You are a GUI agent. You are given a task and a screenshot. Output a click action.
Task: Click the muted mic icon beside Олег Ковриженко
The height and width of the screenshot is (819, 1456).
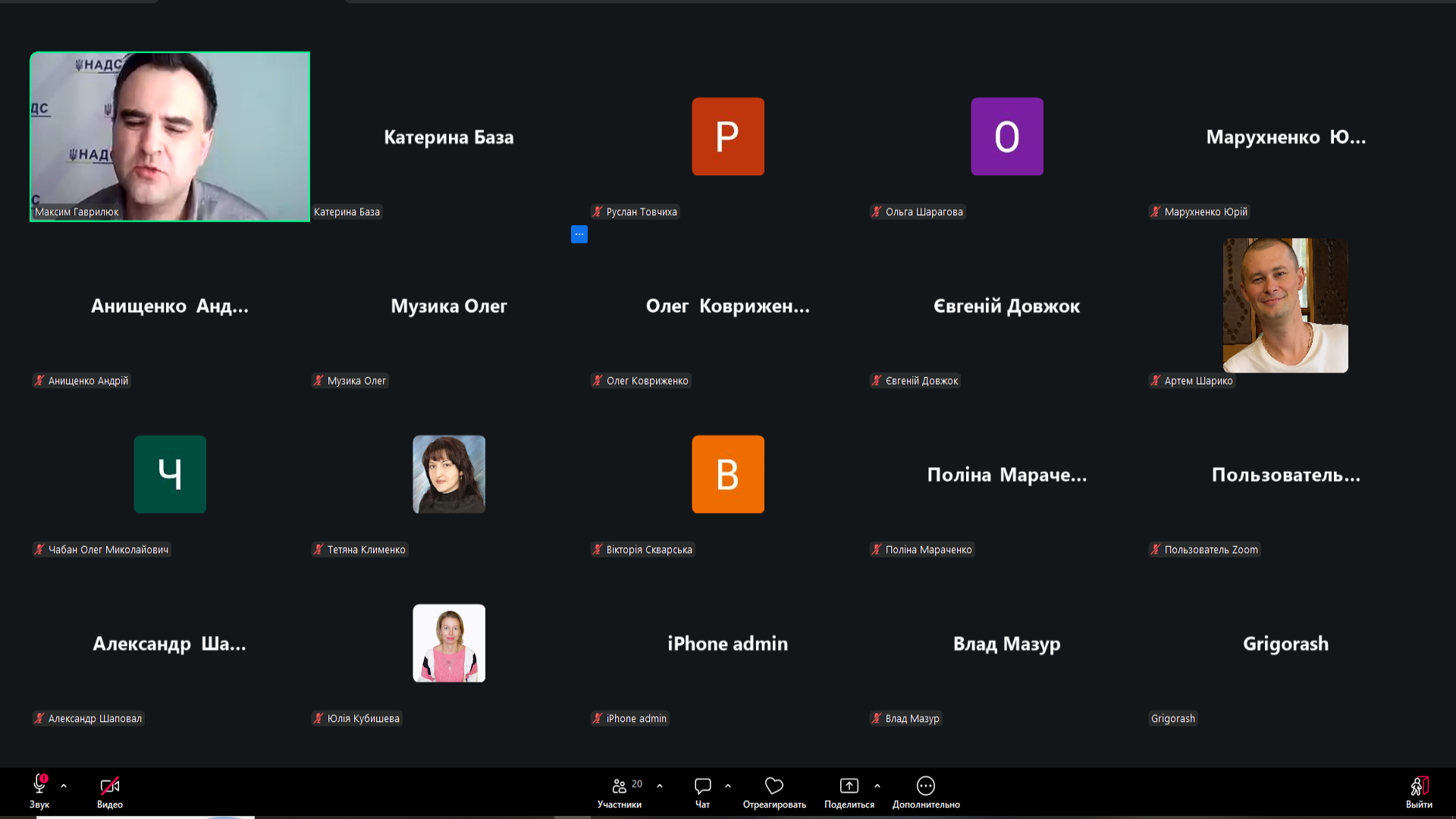click(598, 381)
